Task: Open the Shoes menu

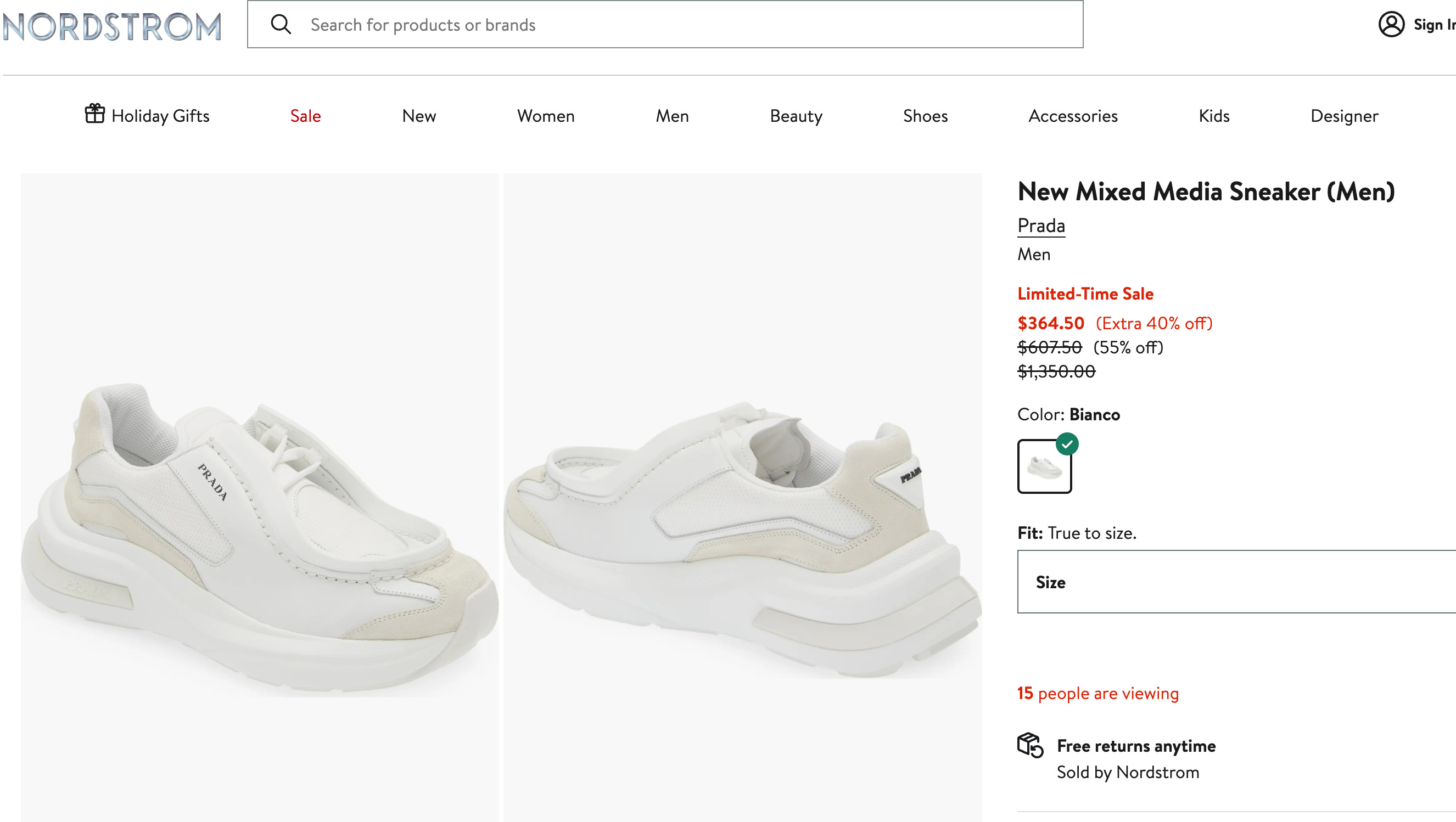Action: pos(925,116)
